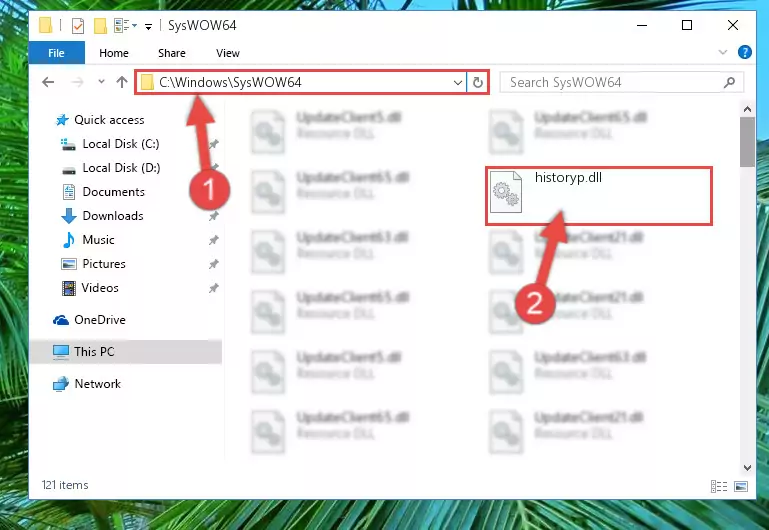Switch to details view layout icon
Screen dimensions: 769x530
pos(719,486)
